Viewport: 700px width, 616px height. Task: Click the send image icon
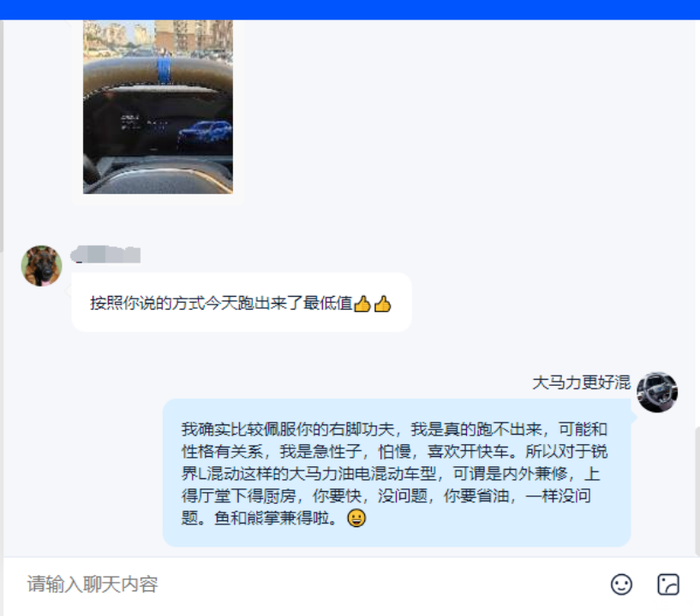pyautogui.click(x=668, y=584)
